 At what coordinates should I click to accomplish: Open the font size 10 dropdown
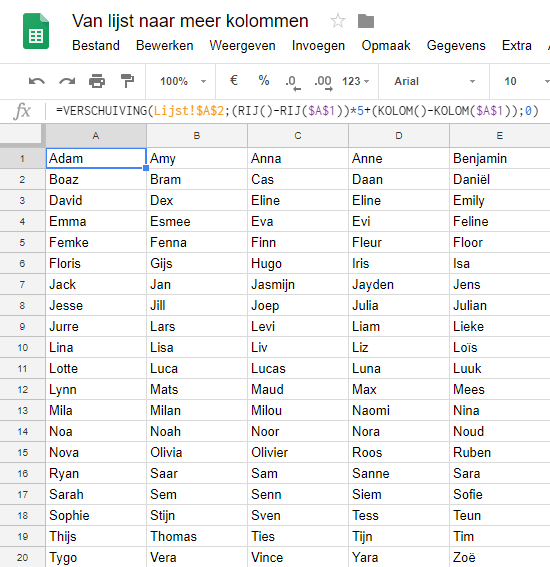coord(526,81)
